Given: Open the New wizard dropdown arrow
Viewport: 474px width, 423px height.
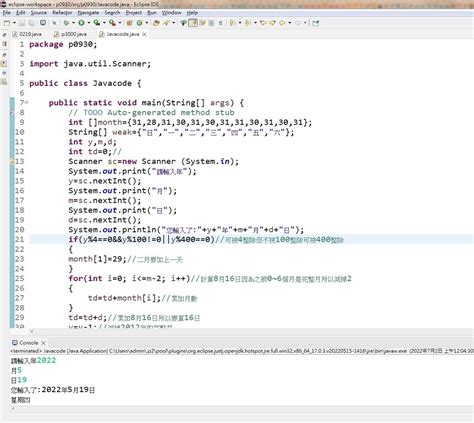Looking at the screenshot, I should 14,23.
